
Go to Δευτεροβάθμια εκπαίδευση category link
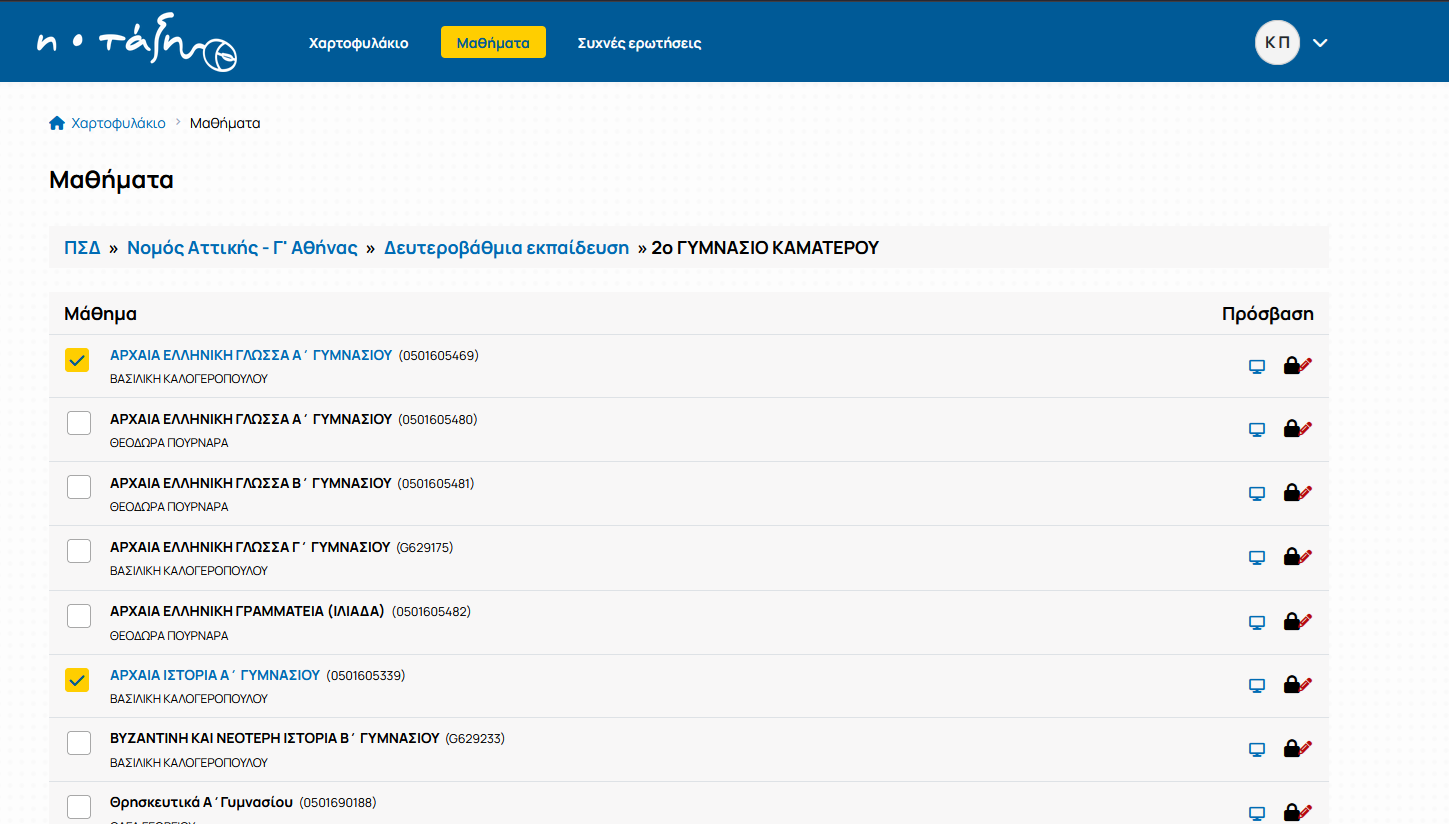[x=506, y=248]
